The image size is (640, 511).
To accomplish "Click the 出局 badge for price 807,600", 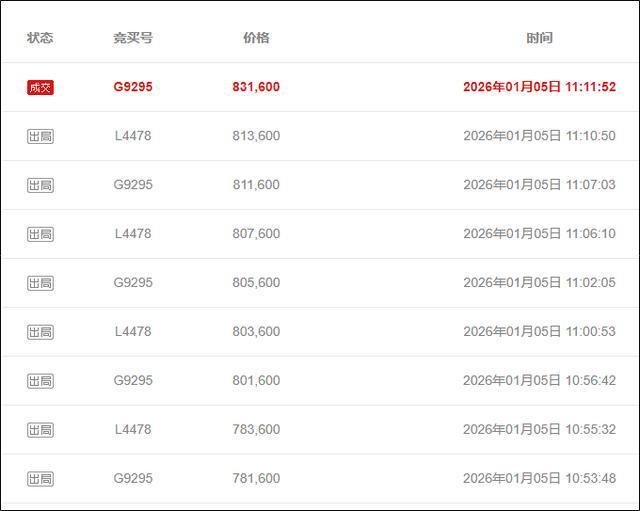I will pyautogui.click(x=40, y=235).
